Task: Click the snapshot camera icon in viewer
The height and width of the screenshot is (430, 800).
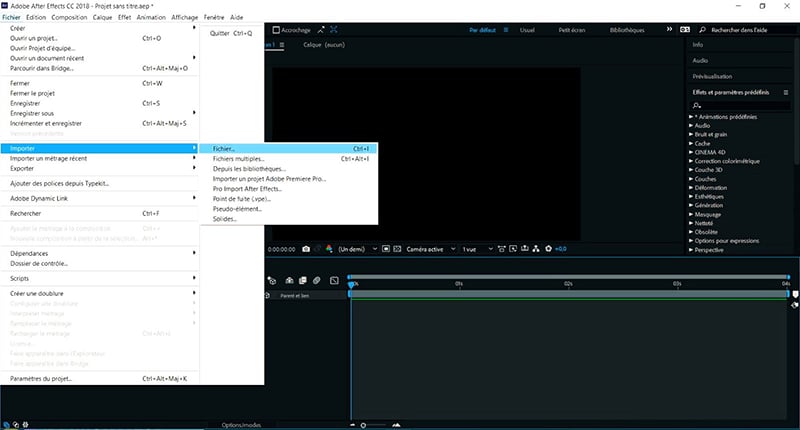Action: click(306, 248)
